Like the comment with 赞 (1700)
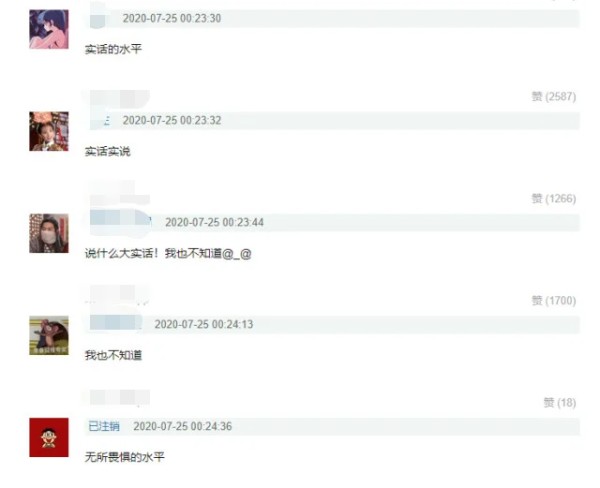Screen dimensions: 600x488 click(x=554, y=300)
